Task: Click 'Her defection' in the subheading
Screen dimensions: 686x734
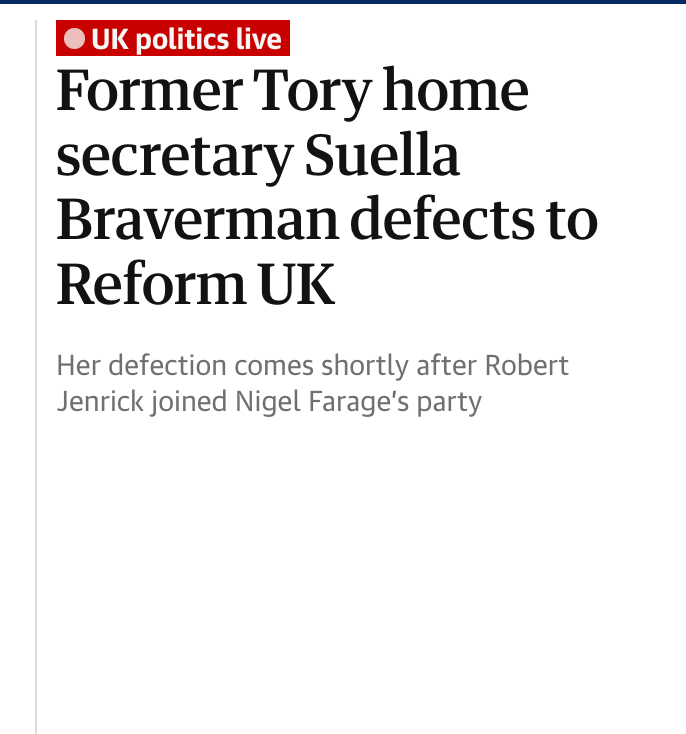Action: point(140,365)
